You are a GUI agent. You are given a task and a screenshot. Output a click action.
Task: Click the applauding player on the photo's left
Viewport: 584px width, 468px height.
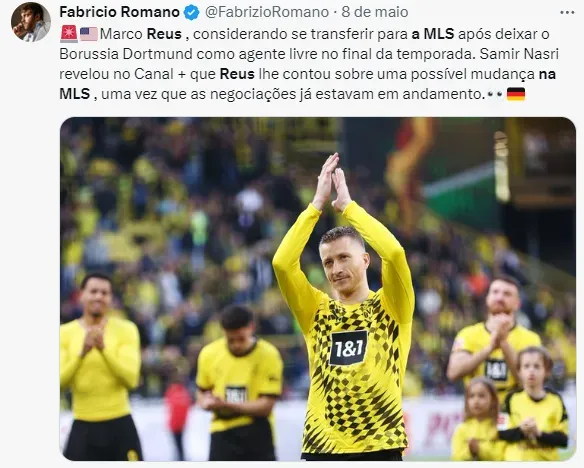point(100,367)
